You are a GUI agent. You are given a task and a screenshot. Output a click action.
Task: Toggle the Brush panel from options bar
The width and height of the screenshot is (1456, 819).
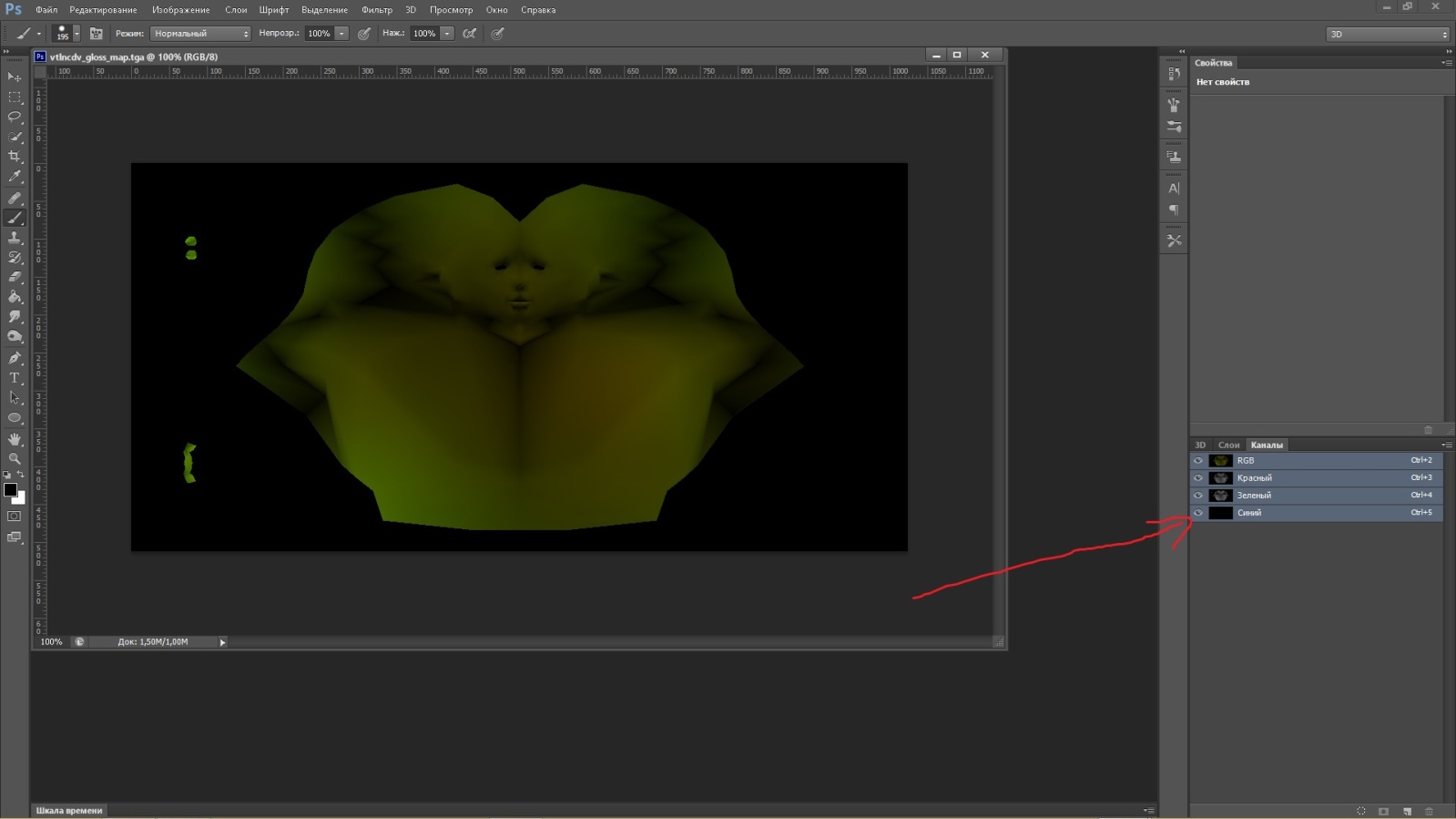point(96,34)
